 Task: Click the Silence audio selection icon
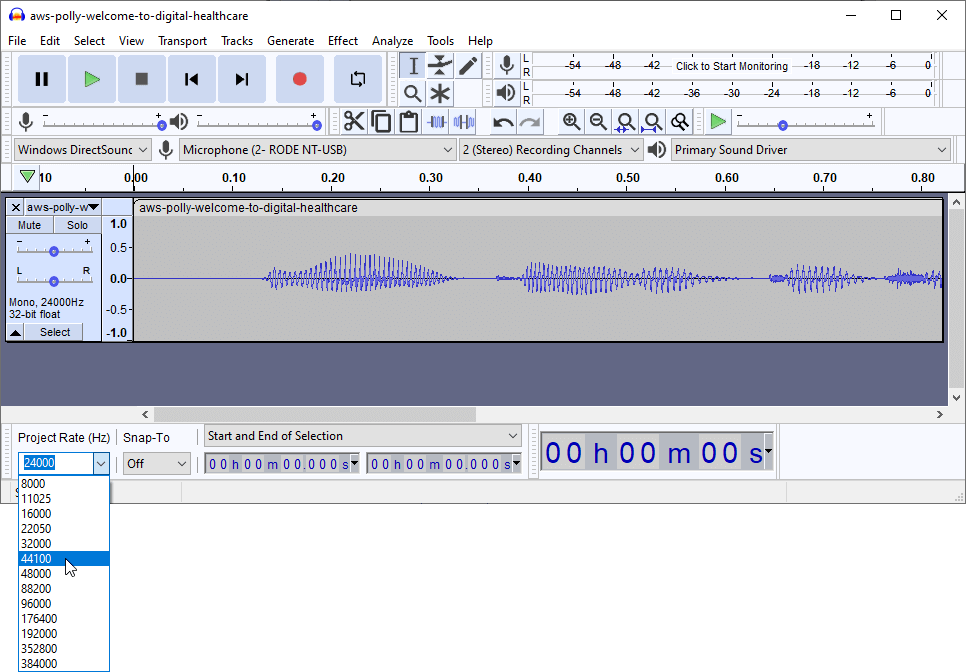tap(463, 121)
